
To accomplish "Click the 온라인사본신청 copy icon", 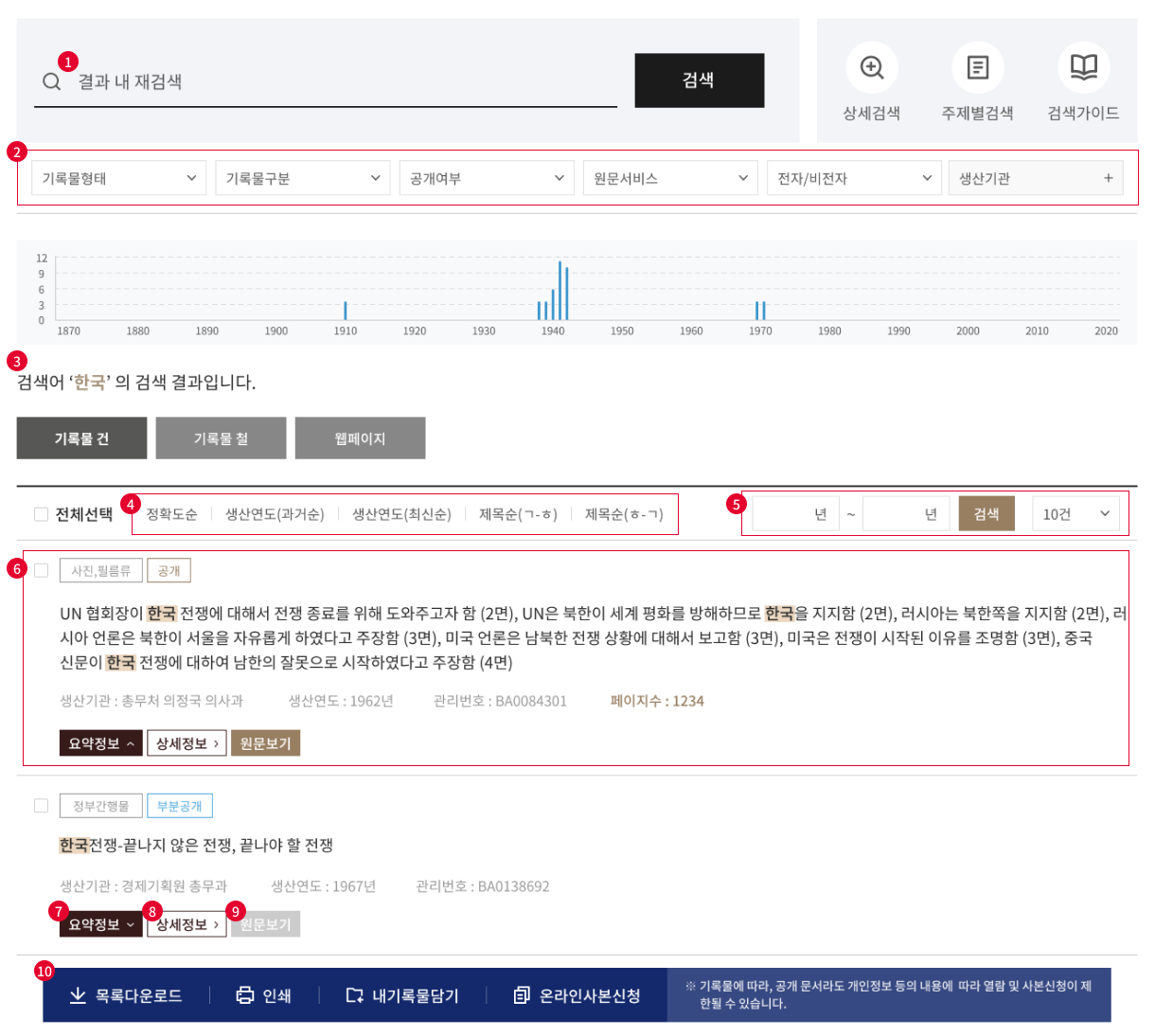I will (522, 995).
